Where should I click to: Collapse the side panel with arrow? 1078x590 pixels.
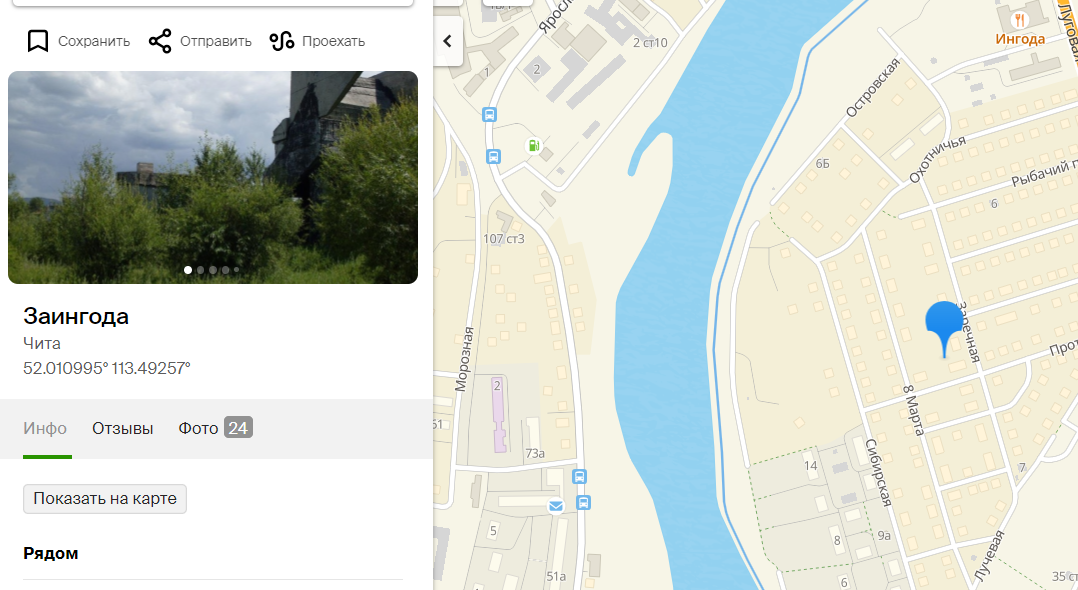click(x=447, y=41)
